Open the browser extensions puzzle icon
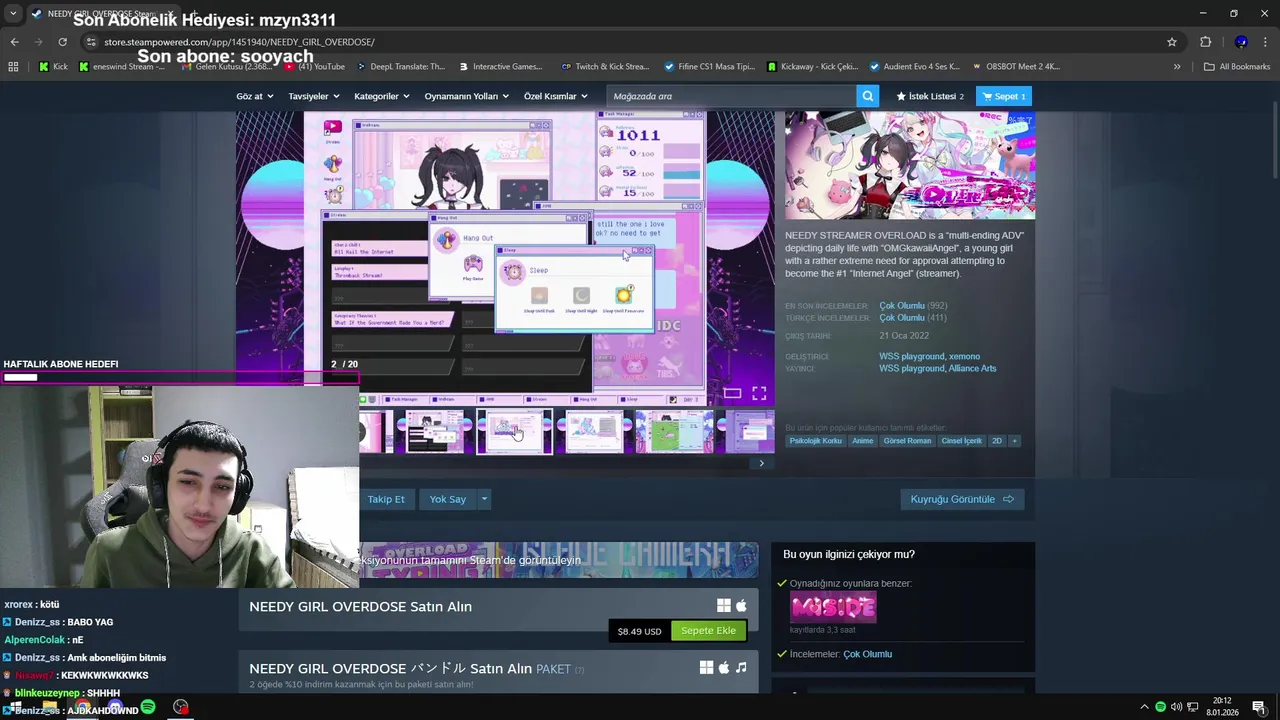Viewport: 1280px width, 720px height. tap(1205, 42)
